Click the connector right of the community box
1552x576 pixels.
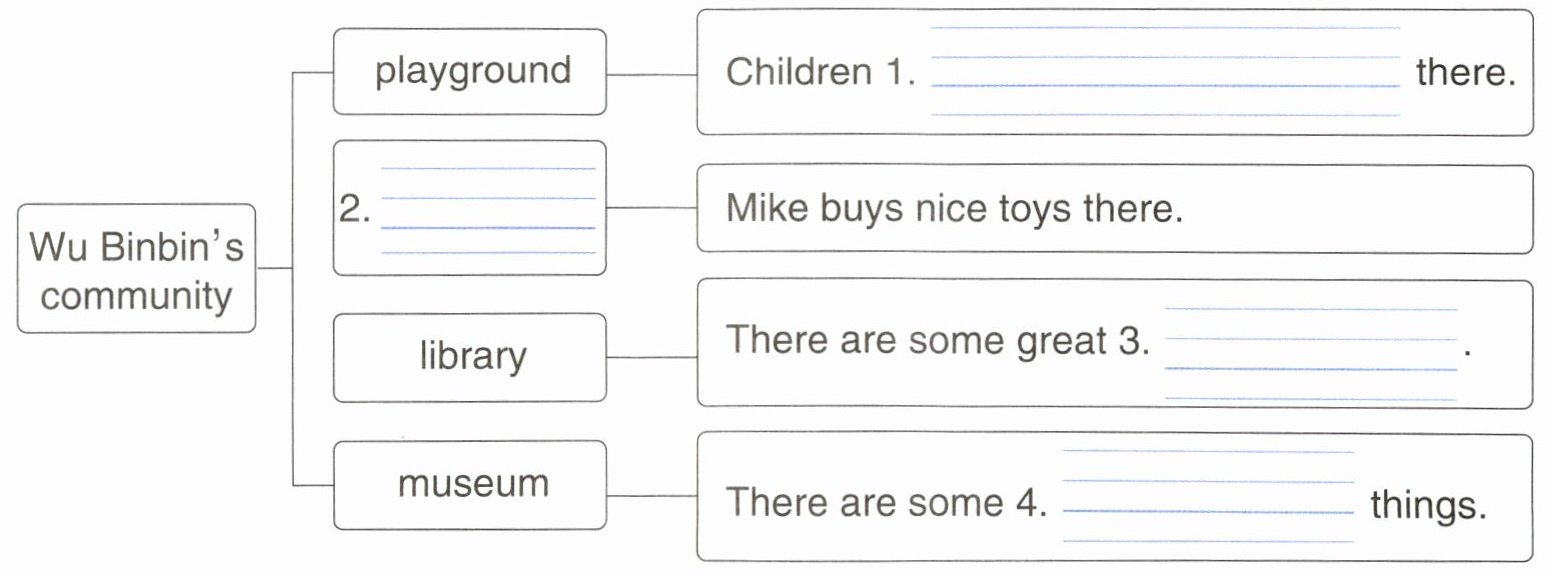[x=274, y=268]
